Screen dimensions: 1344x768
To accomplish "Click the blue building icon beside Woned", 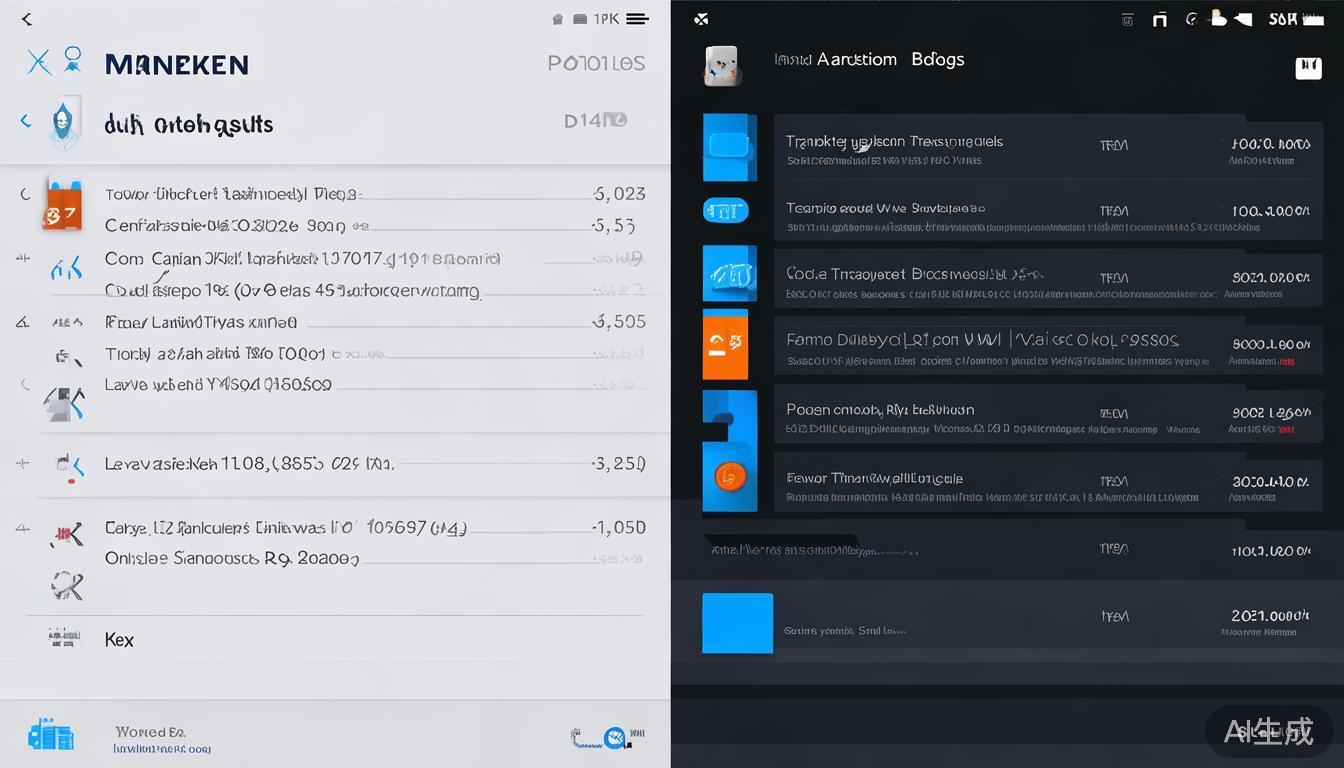I will click(51, 735).
